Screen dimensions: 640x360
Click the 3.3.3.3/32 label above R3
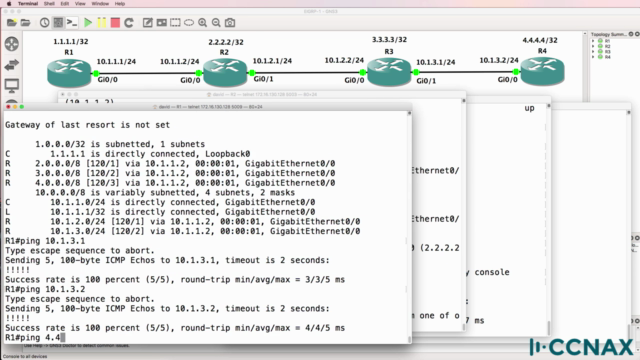pos(389,40)
